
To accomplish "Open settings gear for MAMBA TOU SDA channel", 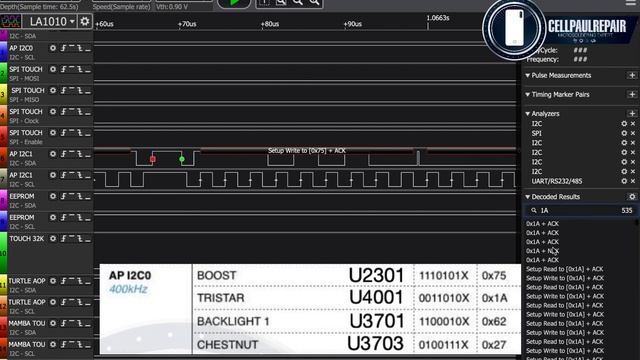I will pos(53,324).
